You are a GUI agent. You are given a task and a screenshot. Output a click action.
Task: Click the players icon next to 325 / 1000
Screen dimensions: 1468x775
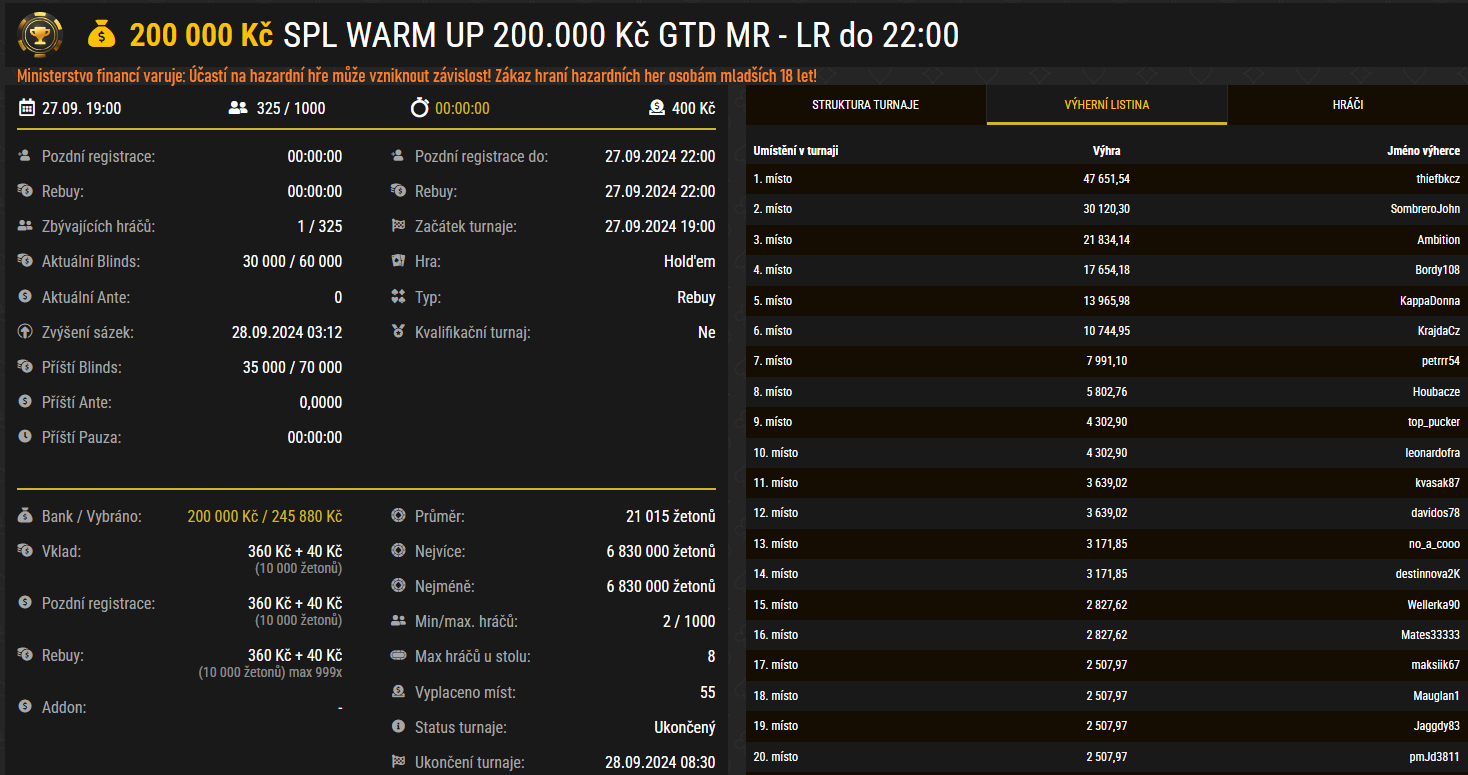[238, 108]
